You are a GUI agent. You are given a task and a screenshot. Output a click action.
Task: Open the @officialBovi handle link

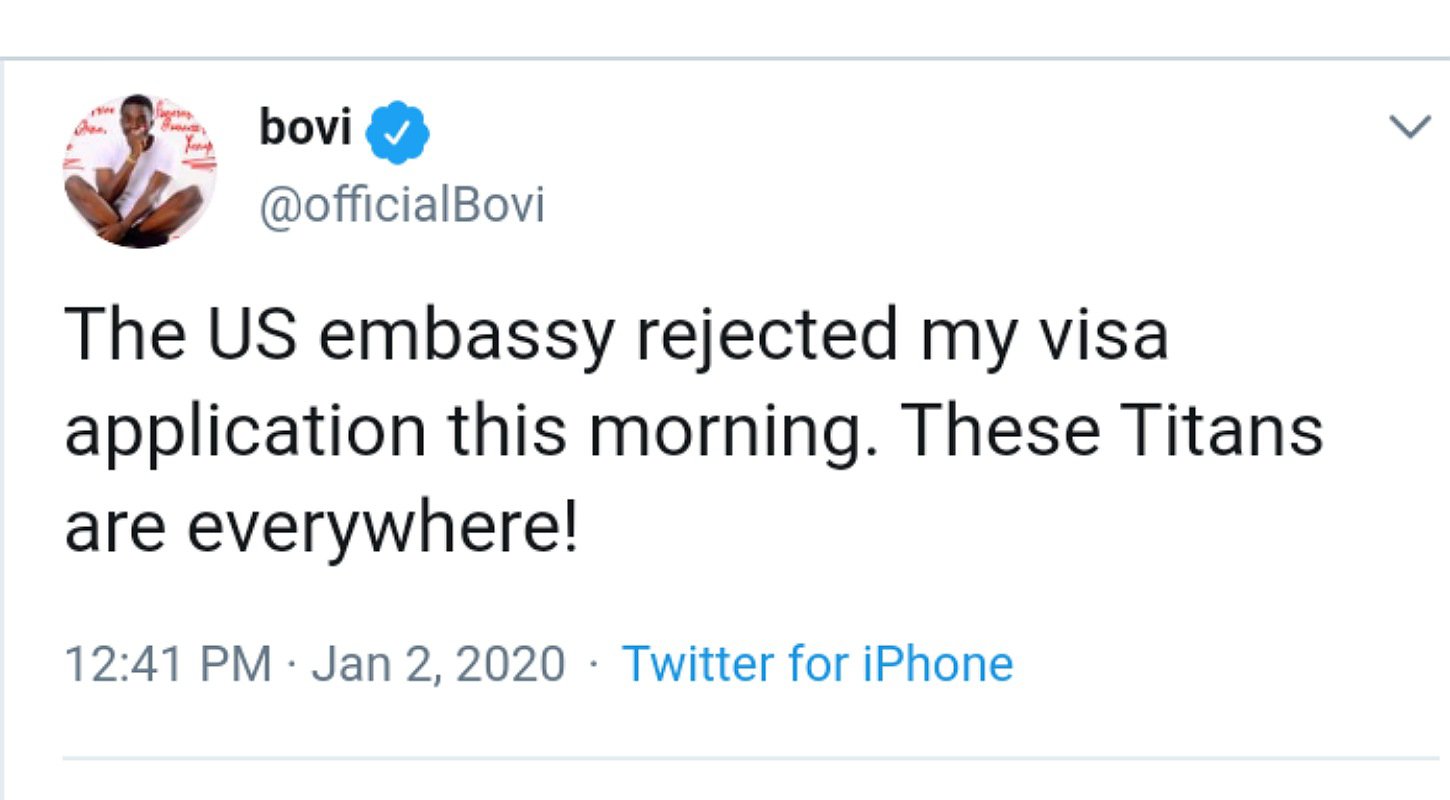pyautogui.click(x=402, y=205)
